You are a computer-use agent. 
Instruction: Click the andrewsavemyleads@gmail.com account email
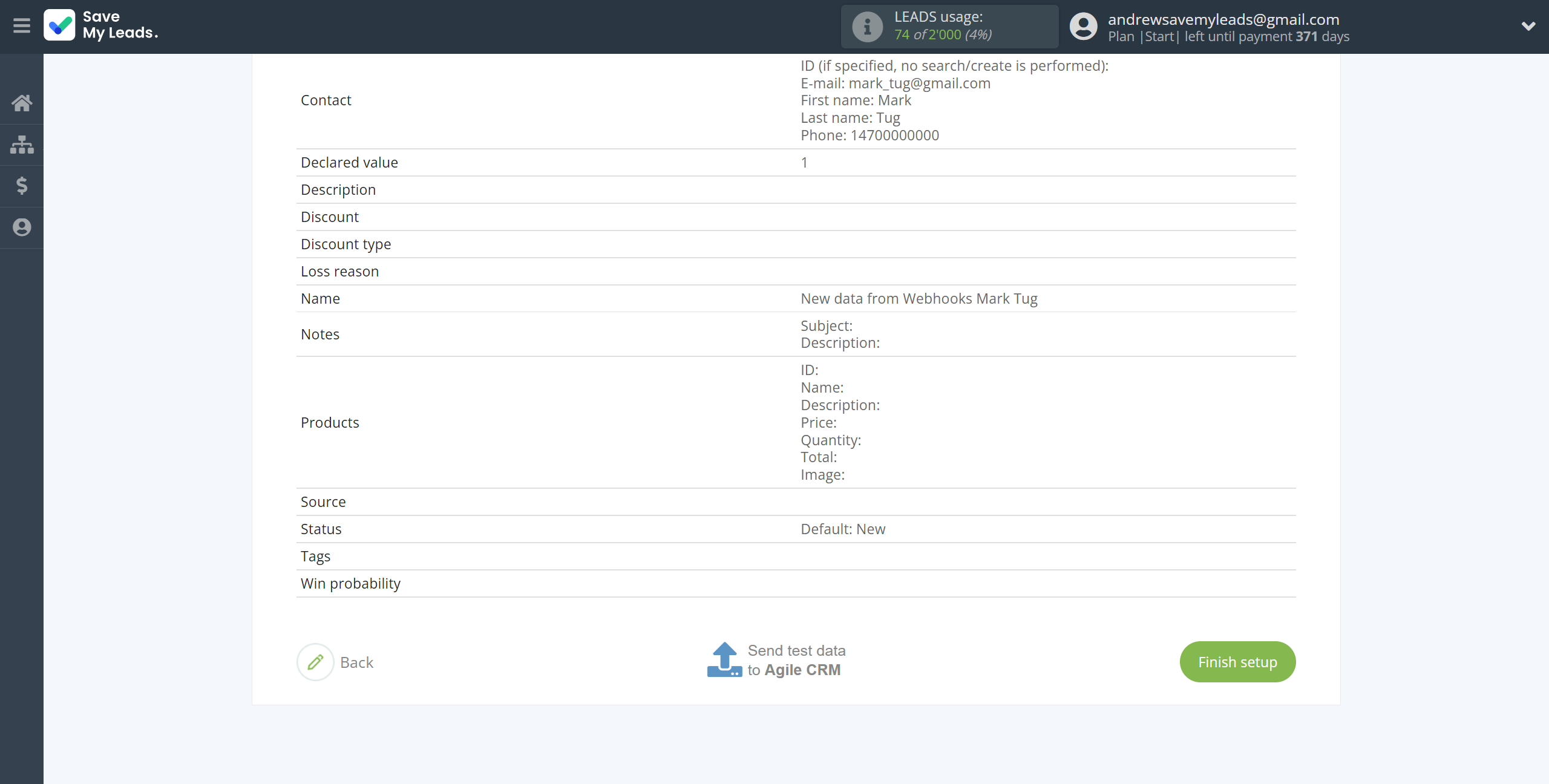1223,19
